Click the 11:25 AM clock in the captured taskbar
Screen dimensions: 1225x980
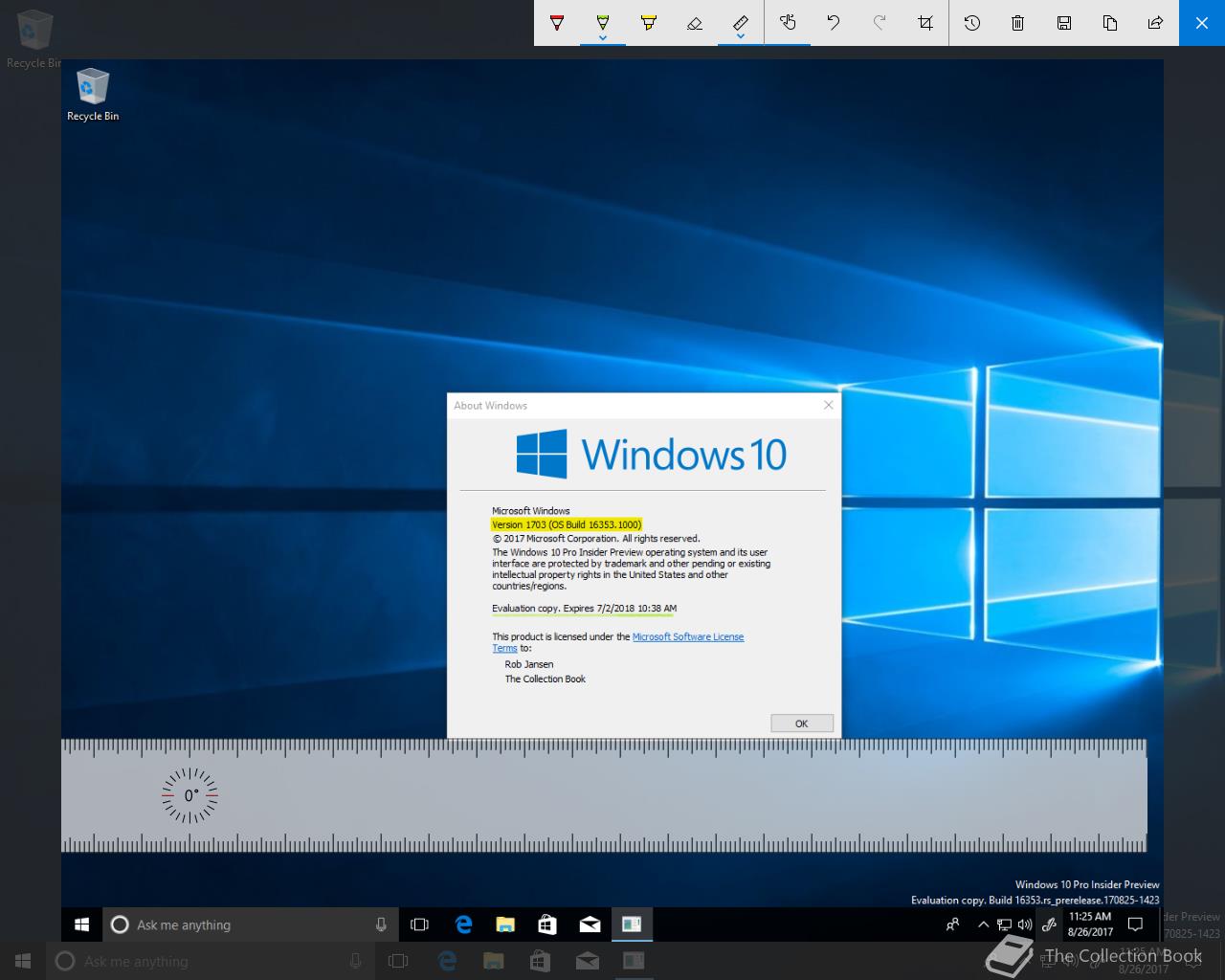click(1090, 924)
